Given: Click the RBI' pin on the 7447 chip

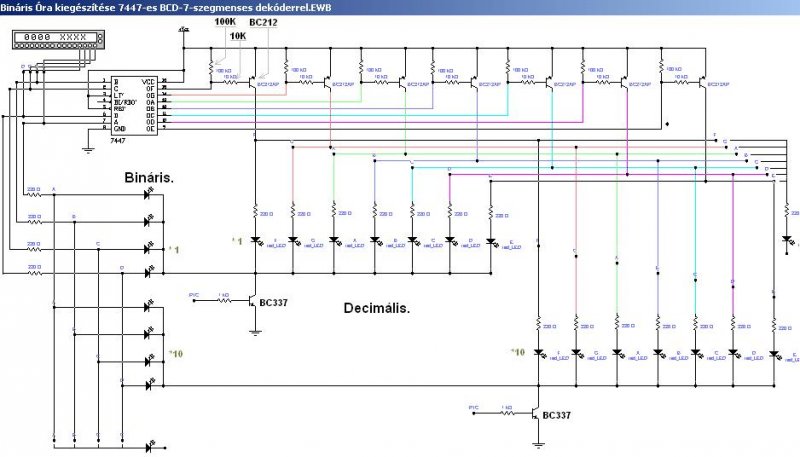Looking at the screenshot, I should coord(120,109).
